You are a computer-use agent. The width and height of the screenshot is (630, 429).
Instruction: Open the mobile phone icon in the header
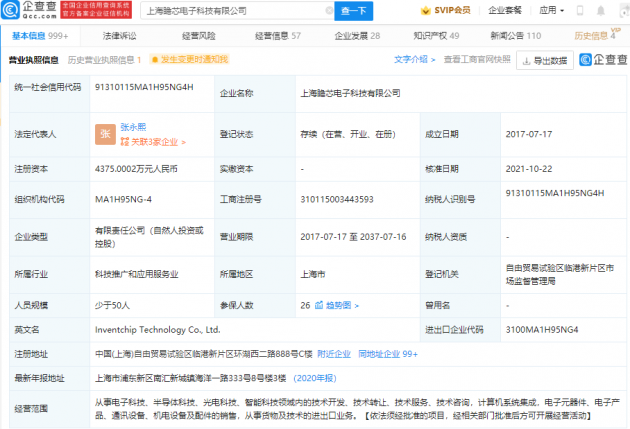[x=580, y=10]
